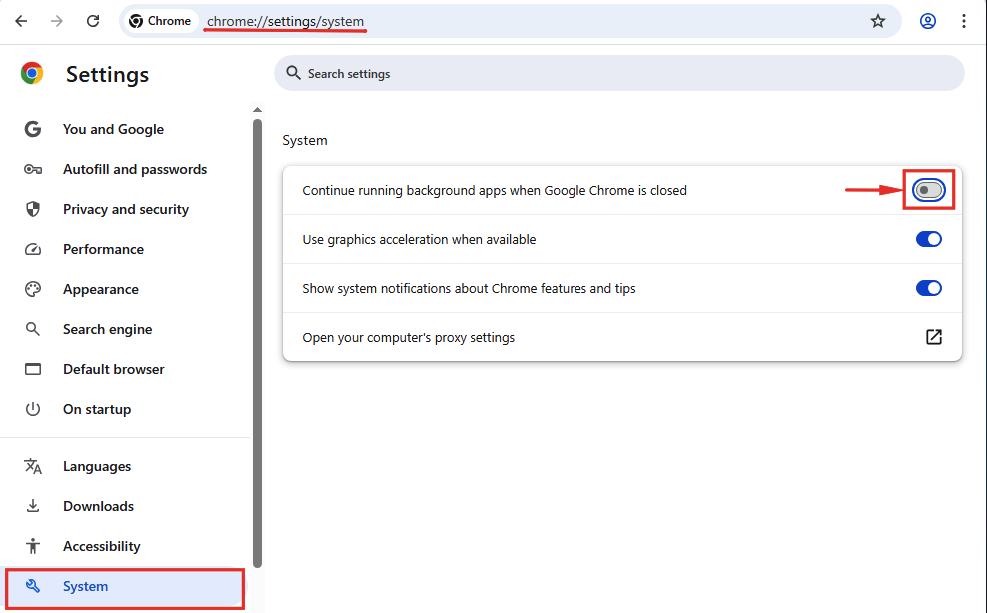
Task: Click the On startup power icon
Action: (31, 408)
